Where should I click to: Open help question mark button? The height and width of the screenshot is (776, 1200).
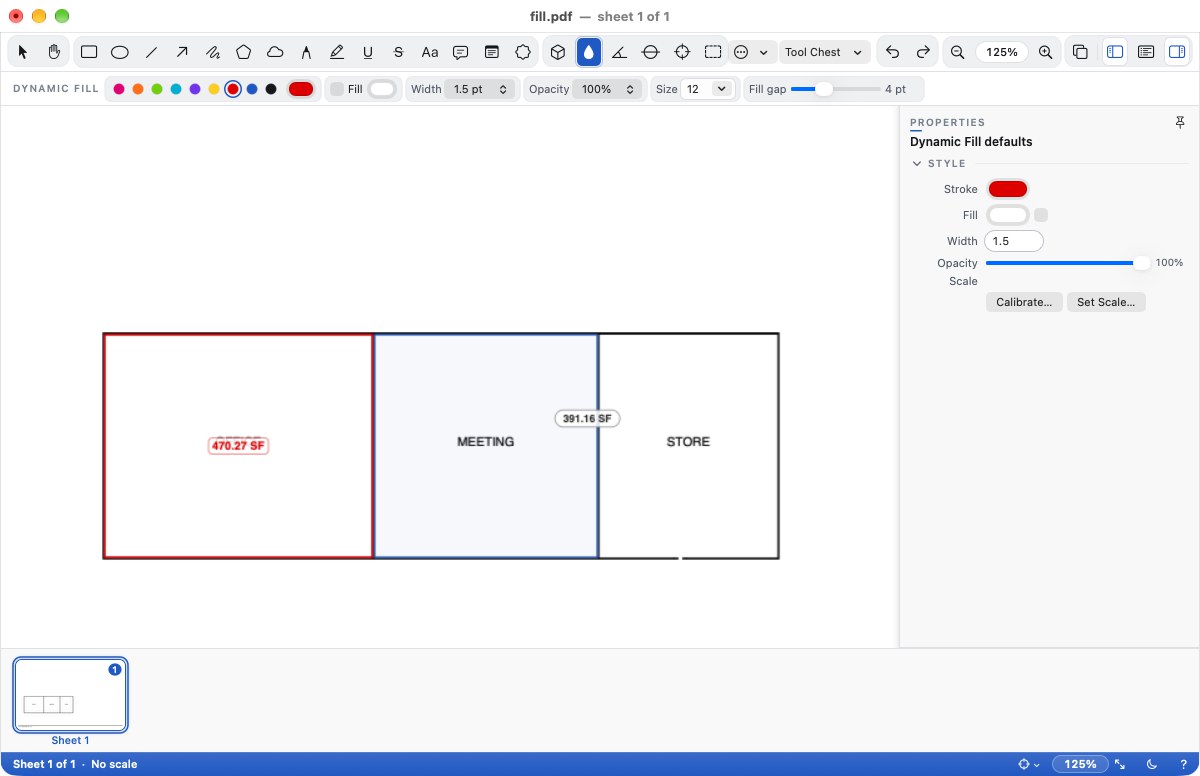(1182, 764)
